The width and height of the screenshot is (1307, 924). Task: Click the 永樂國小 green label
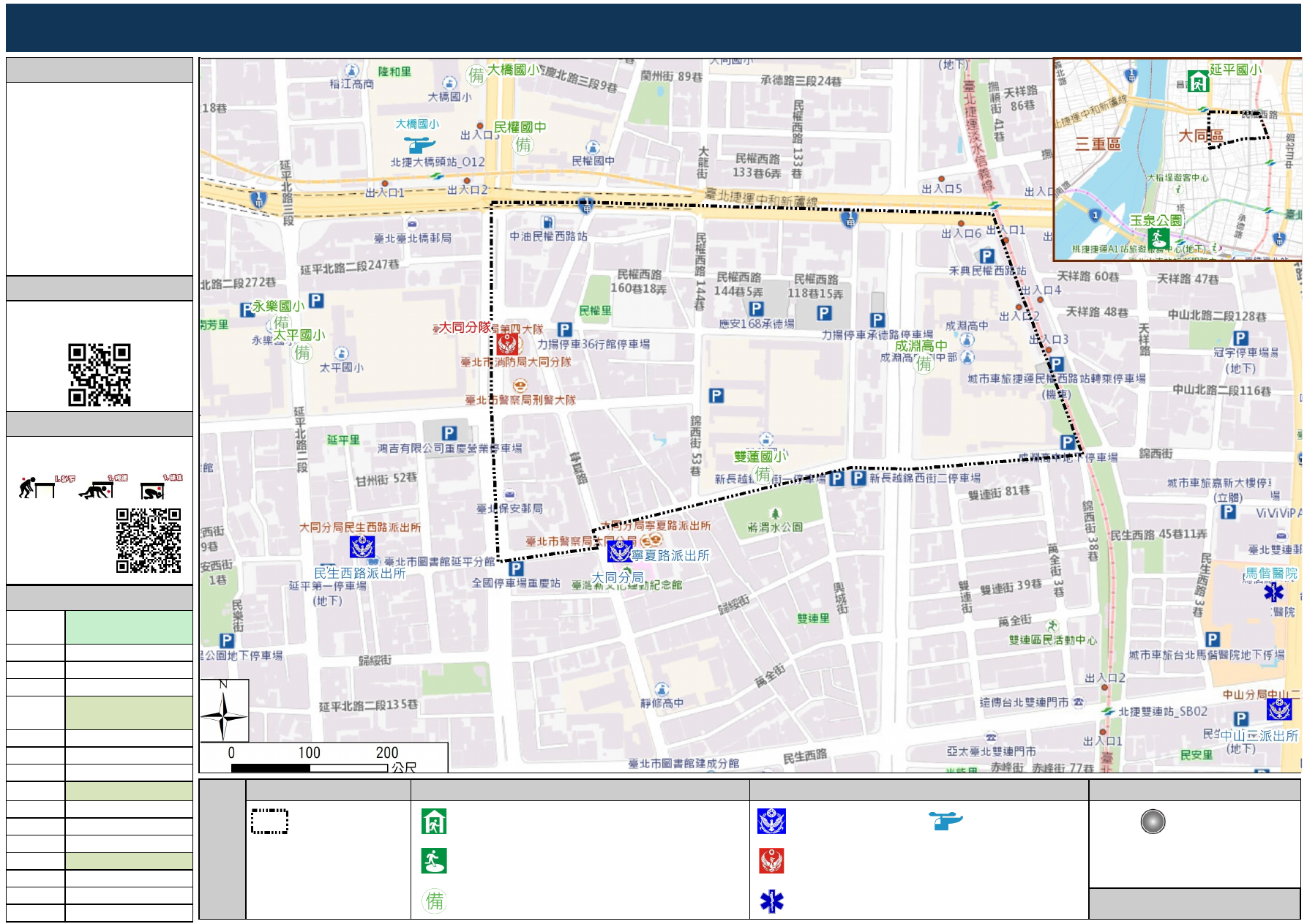tap(278, 306)
